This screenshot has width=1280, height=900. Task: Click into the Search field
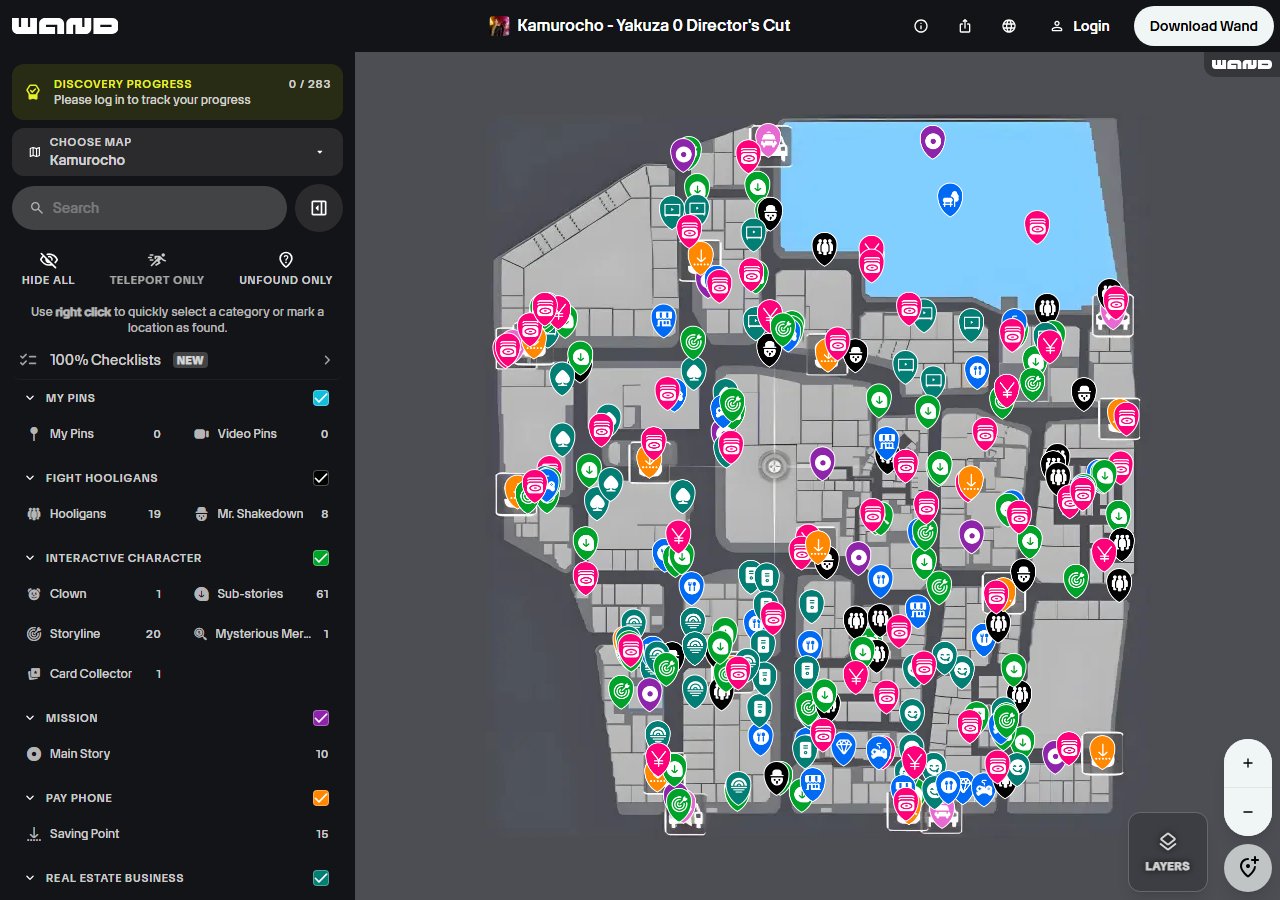tap(150, 208)
